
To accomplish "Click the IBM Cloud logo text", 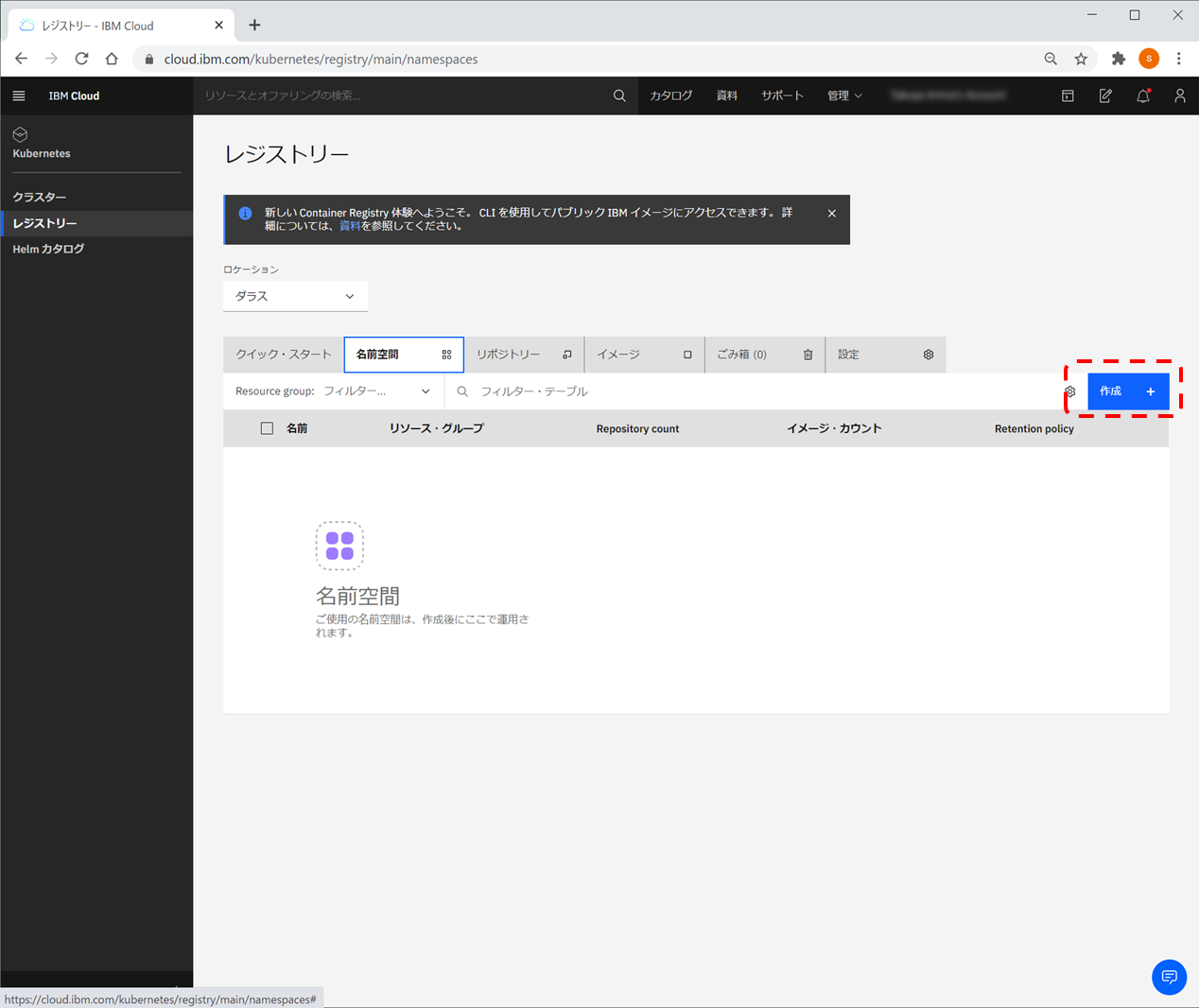I will click(x=74, y=96).
